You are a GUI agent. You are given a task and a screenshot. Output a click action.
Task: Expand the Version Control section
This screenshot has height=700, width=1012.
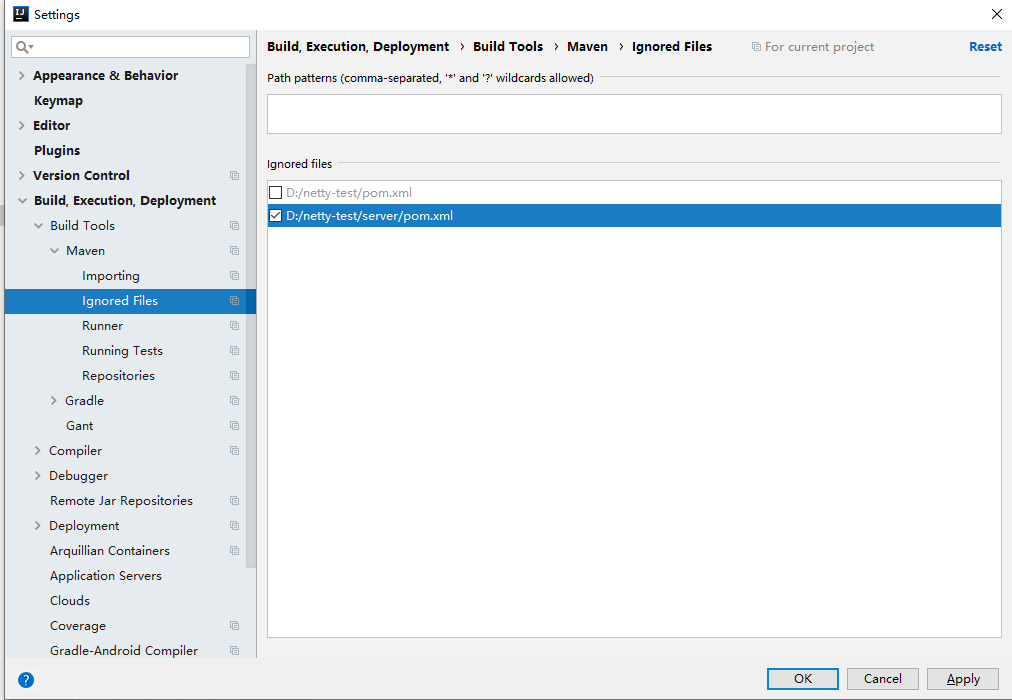(21, 175)
